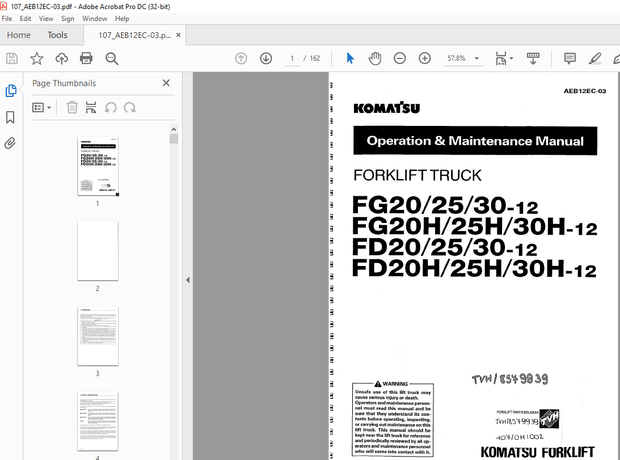Select the highlighter pen tool
This screenshot has width=620, height=460.
point(595,59)
